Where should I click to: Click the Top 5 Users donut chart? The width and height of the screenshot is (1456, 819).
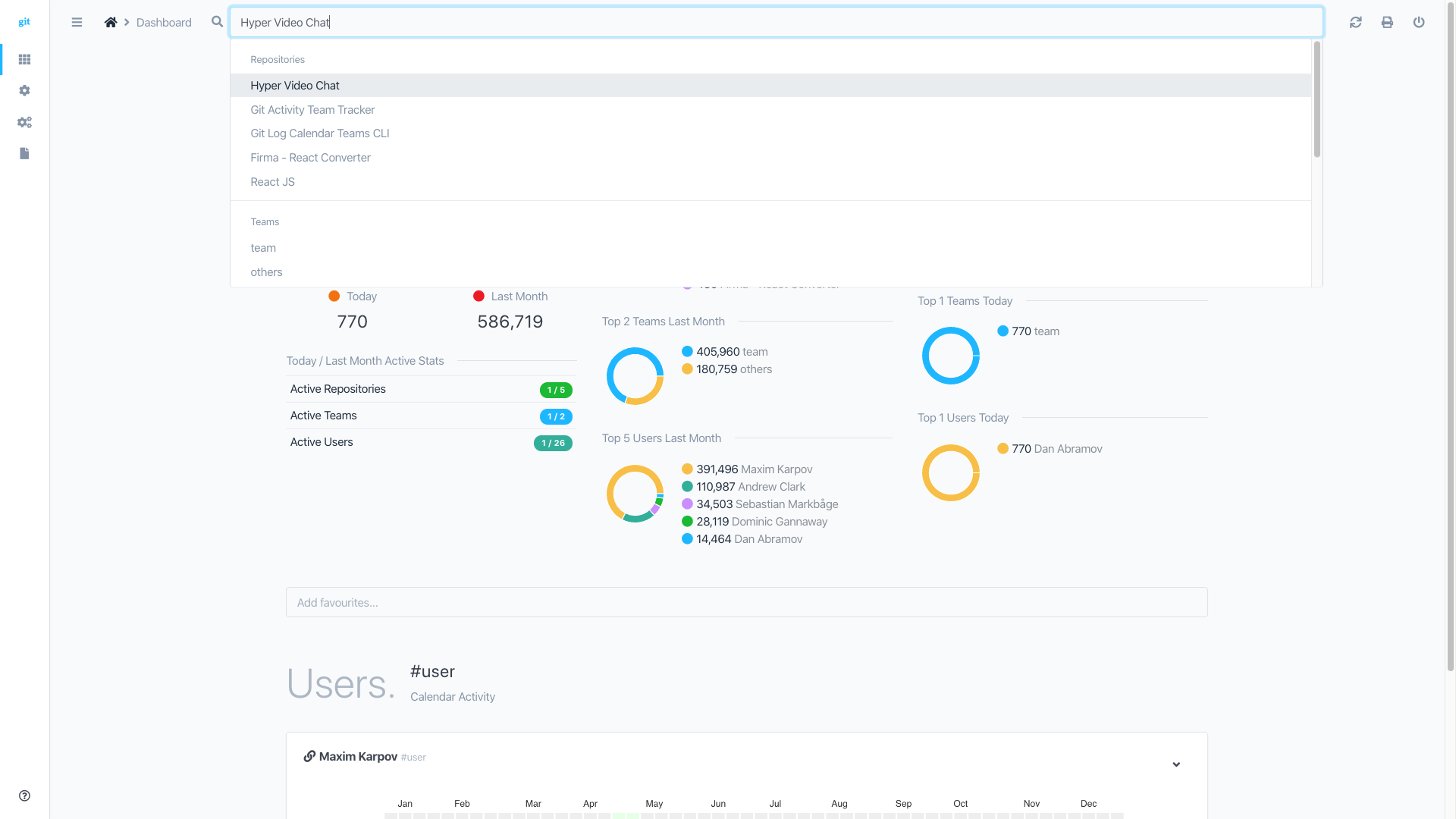pyautogui.click(x=635, y=494)
